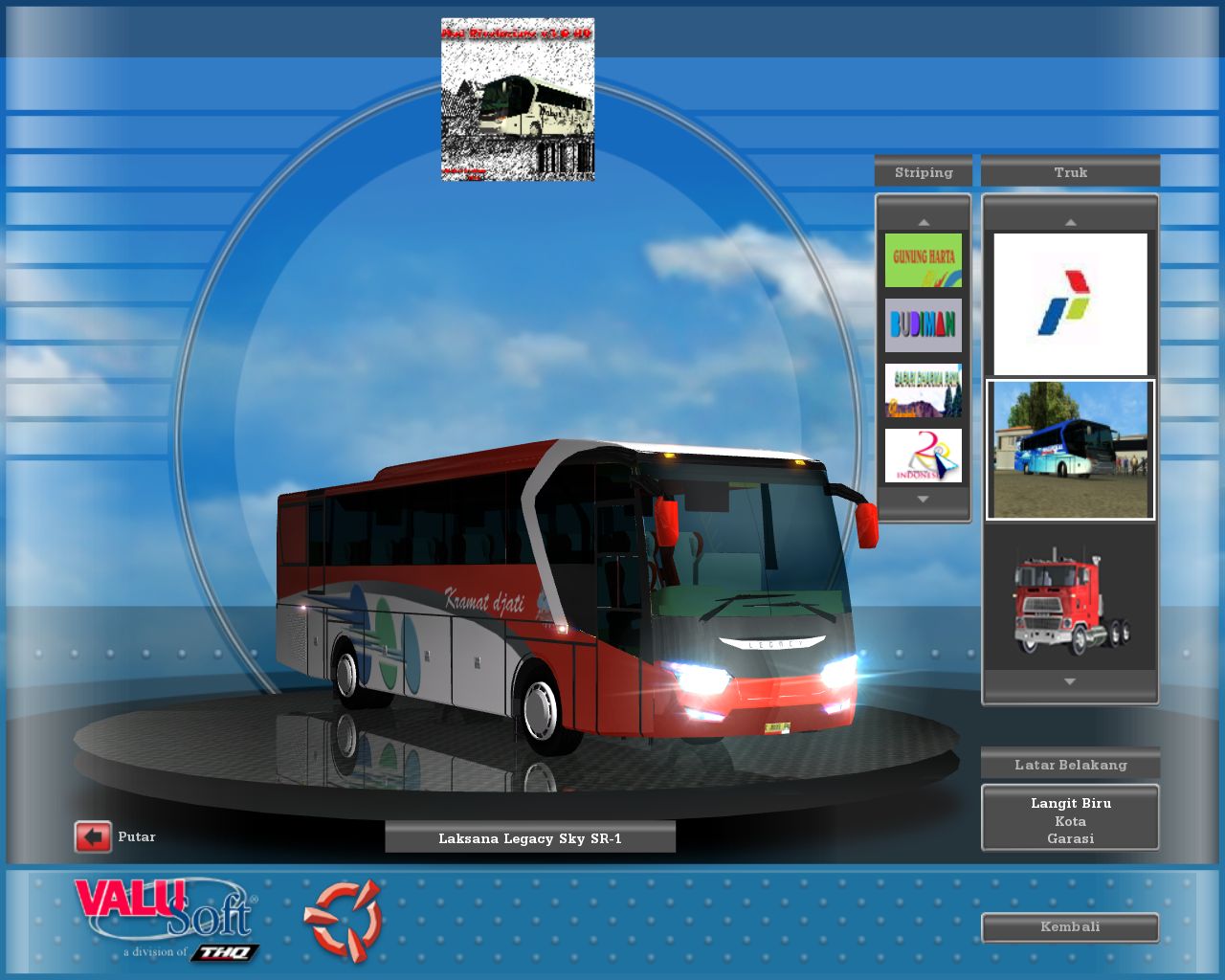Viewport: 1225px width, 980px height.
Task: Click the red circular SCS logo
Action: [x=344, y=921]
